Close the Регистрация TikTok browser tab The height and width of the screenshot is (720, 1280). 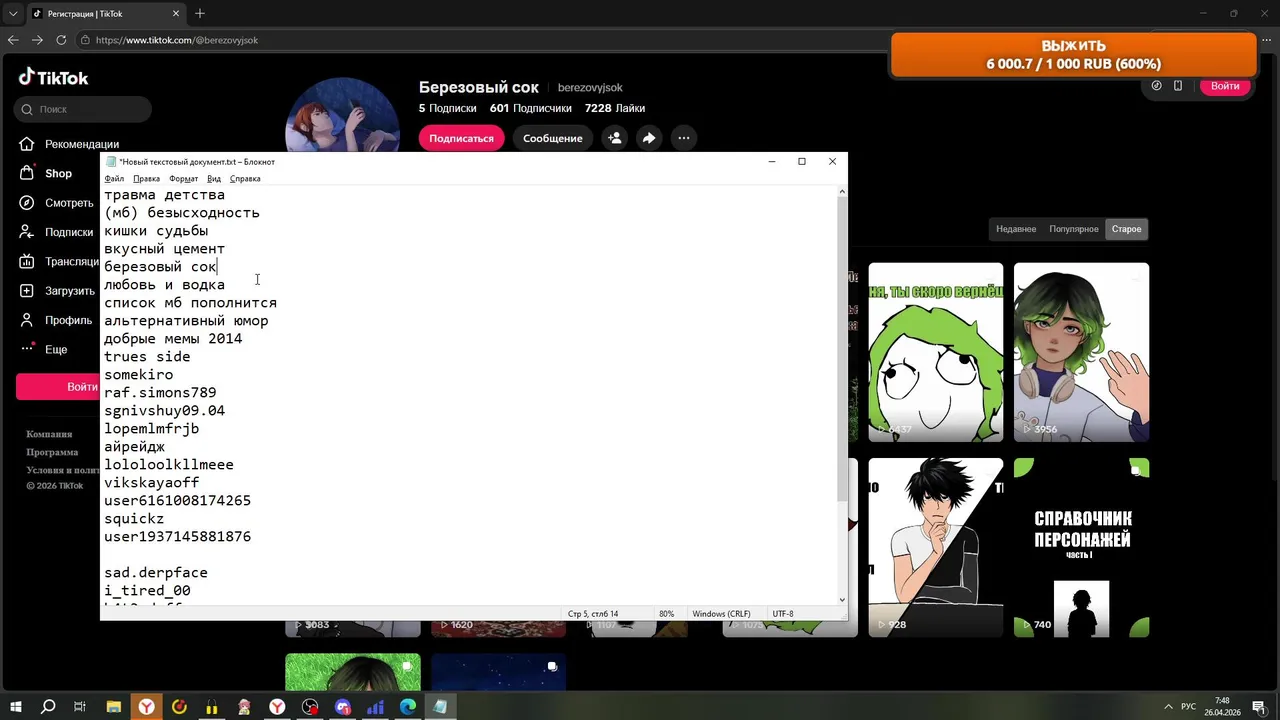point(176,14)
